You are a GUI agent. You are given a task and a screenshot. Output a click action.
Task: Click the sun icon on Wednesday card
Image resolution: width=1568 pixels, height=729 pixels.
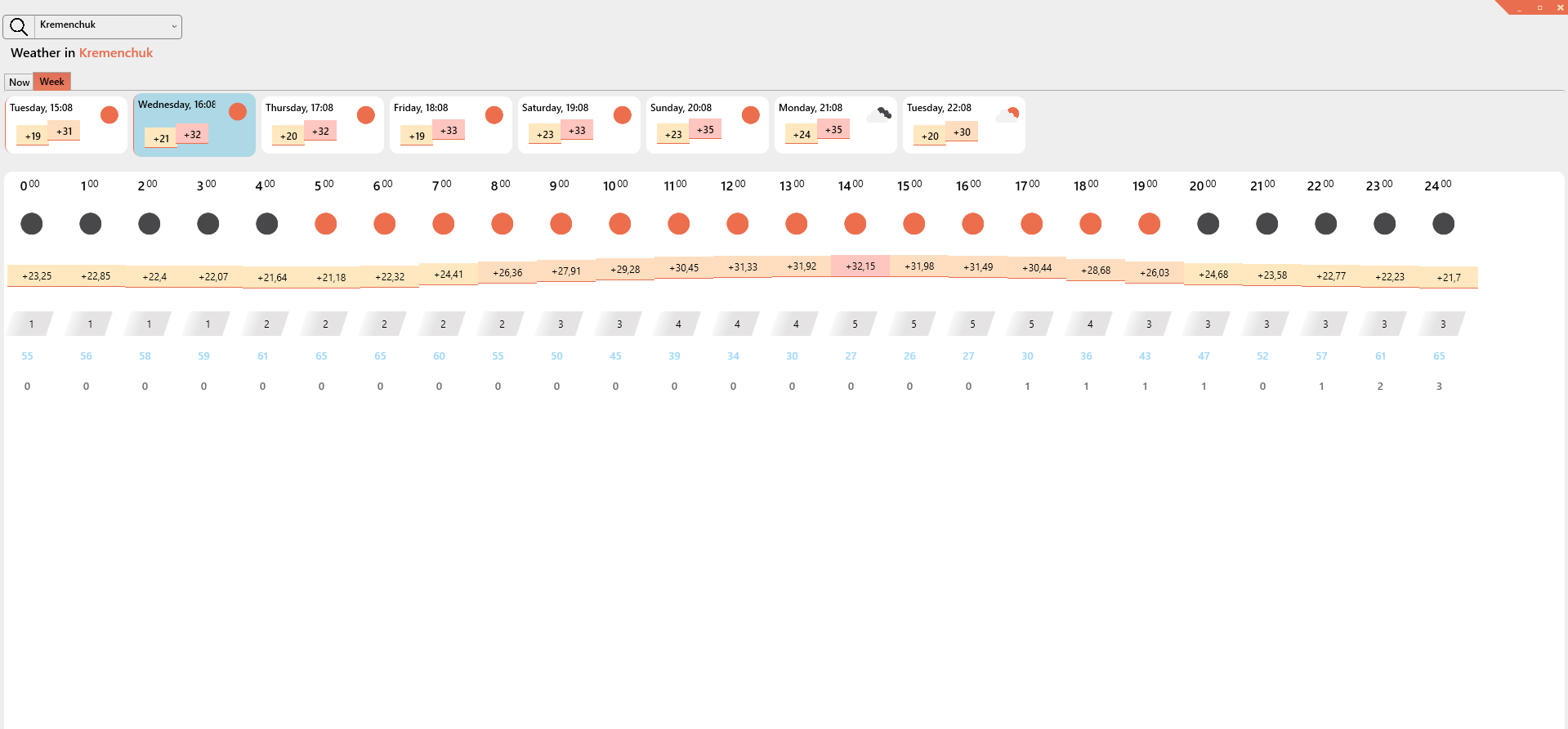point(238,111)
